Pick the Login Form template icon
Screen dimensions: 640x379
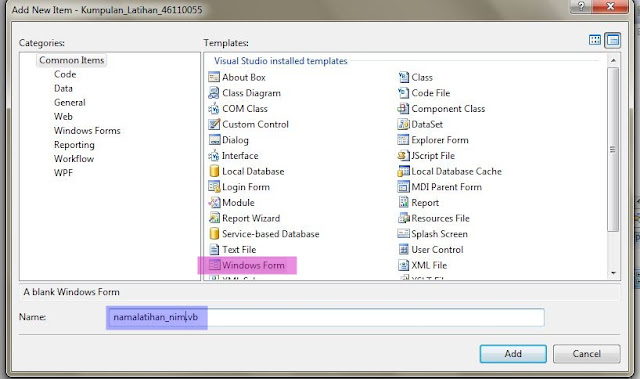214,187
